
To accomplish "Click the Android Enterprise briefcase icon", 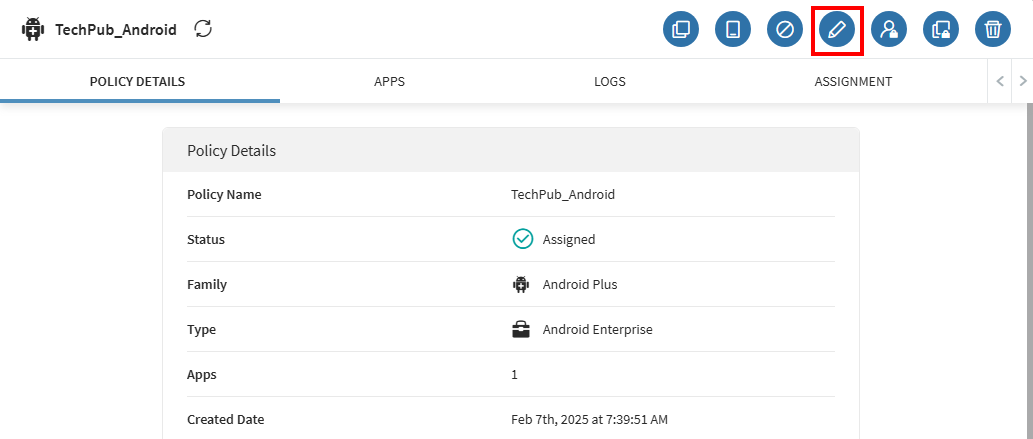I will tap(521, 329).
